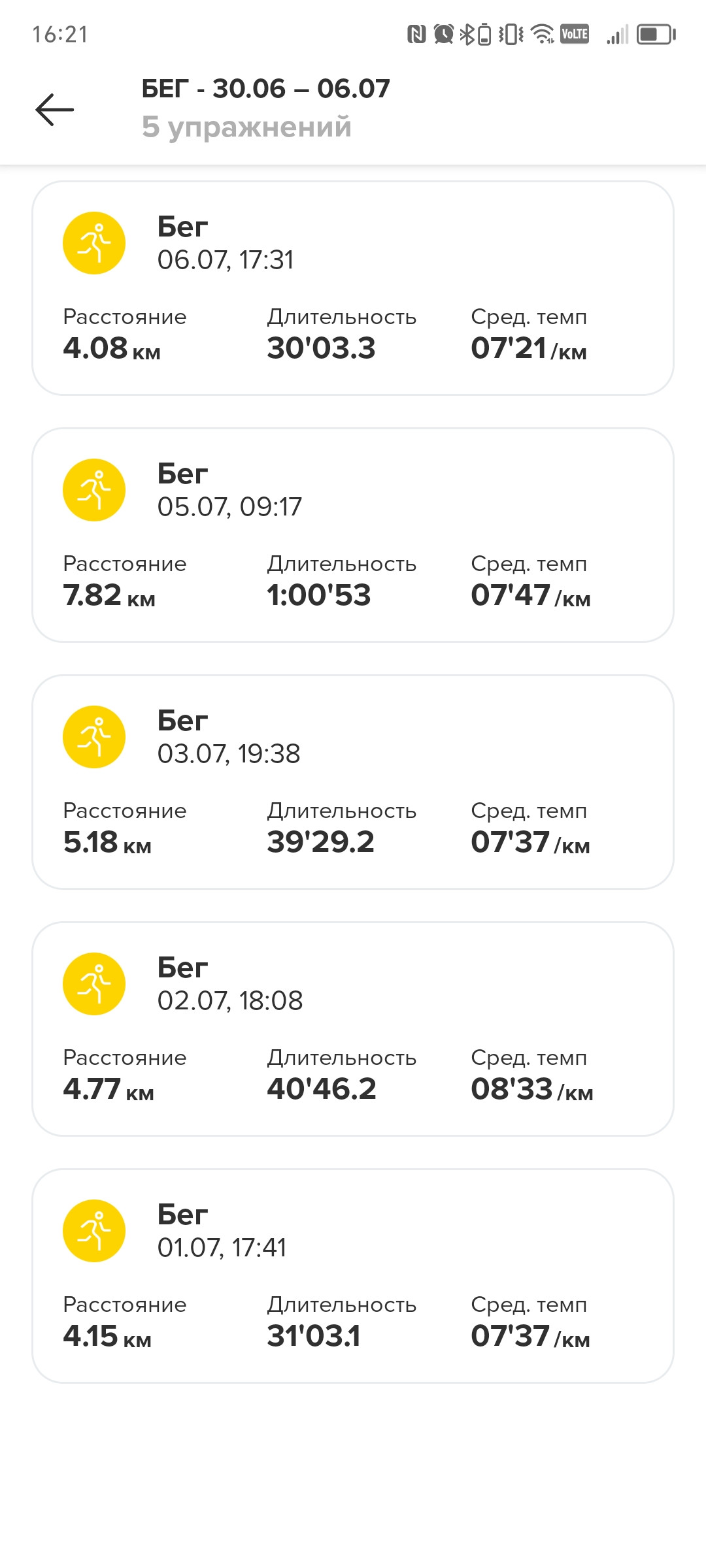Image resolution: width=706 pixels, height=1568 pixels.
Task: Tap running icon of 03.07 workout
Action: click(94, 737)
